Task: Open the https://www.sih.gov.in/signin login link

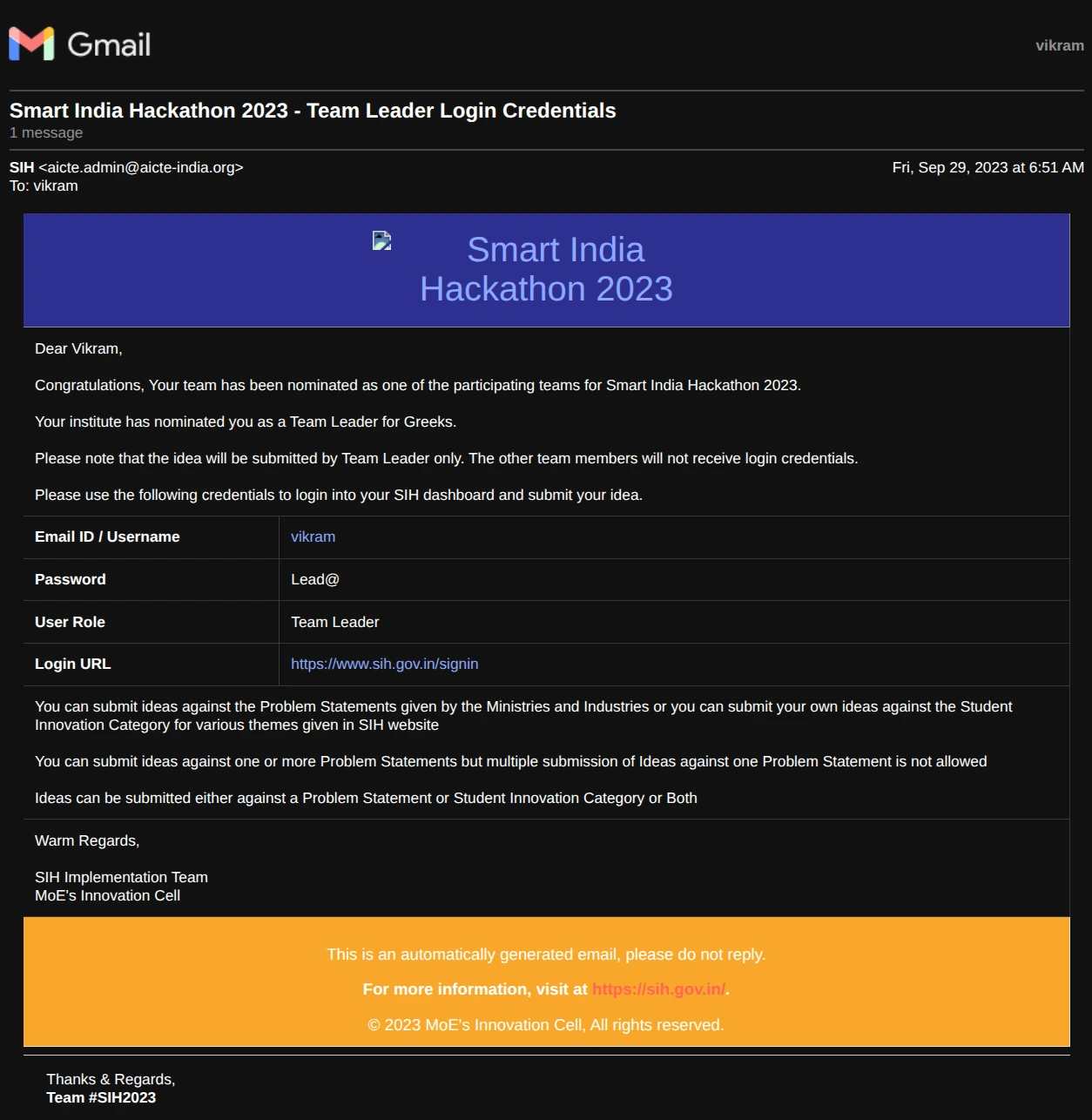Action: click(x=384, y=664)
